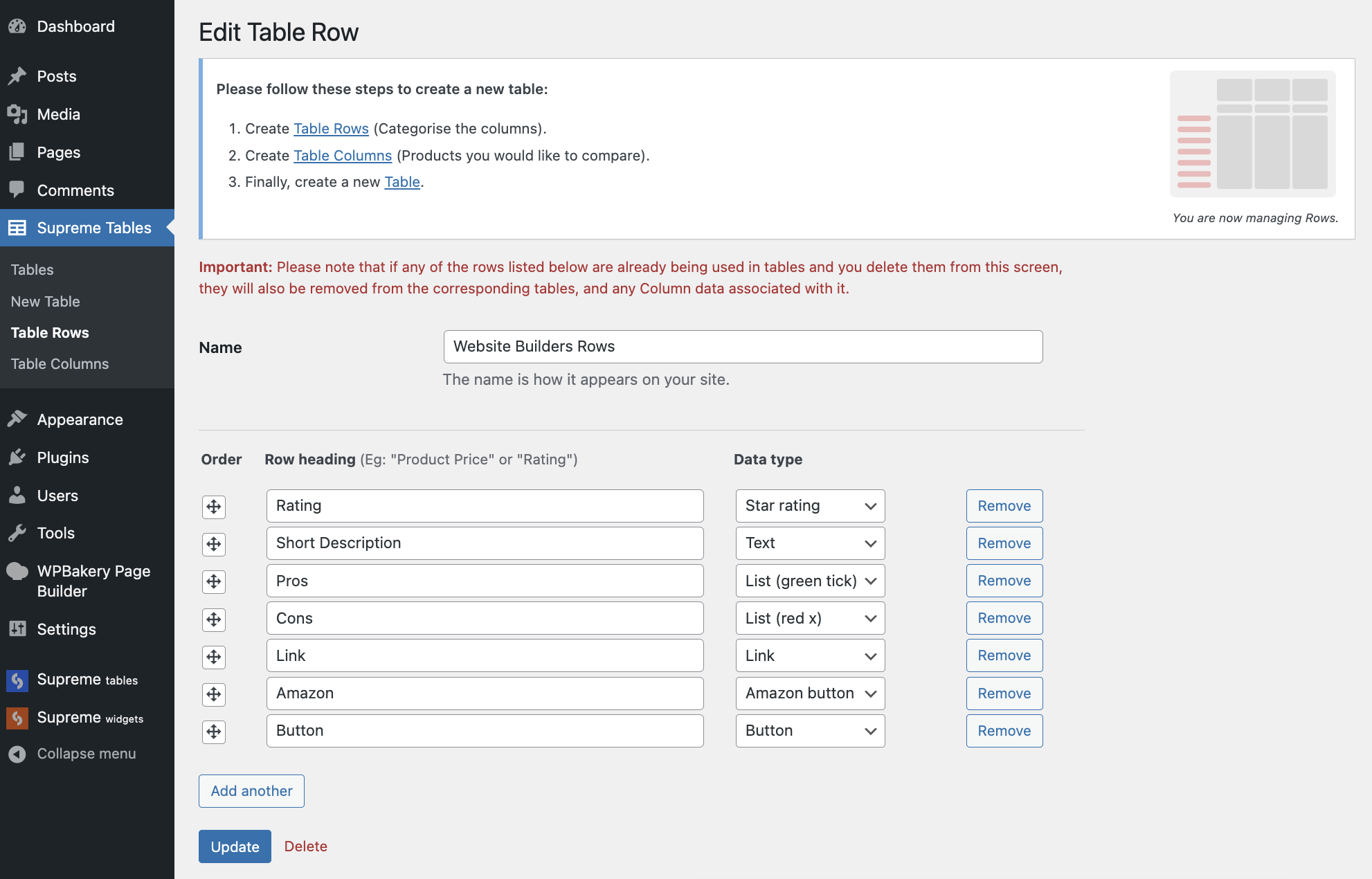Image resolution: width=1372 pixels, height=879 pixels.
Task: Click the Supreme widgets logo icon
Action: pyautogui.click(x=17, y=718)
